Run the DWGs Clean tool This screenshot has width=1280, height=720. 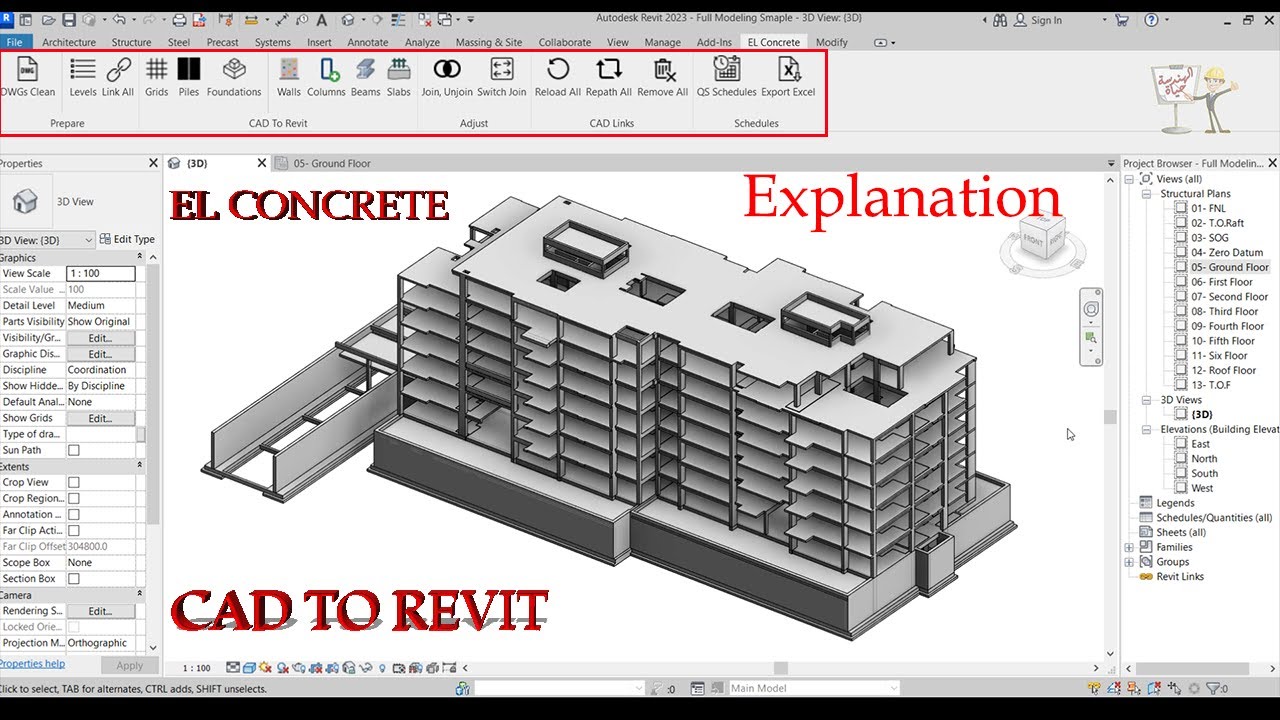27,77
